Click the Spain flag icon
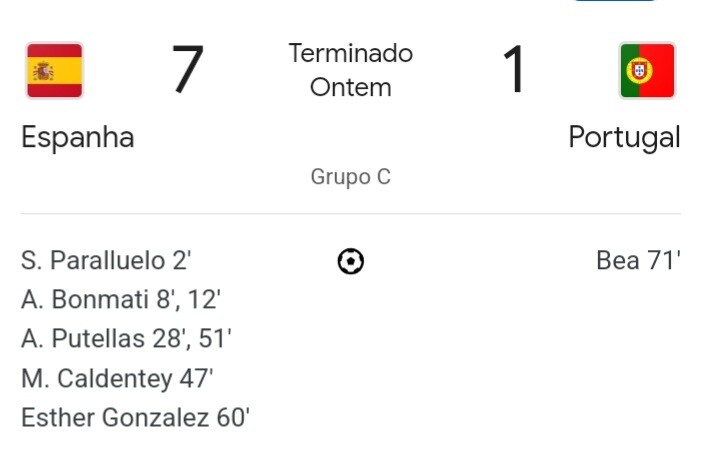 (55, 70)
